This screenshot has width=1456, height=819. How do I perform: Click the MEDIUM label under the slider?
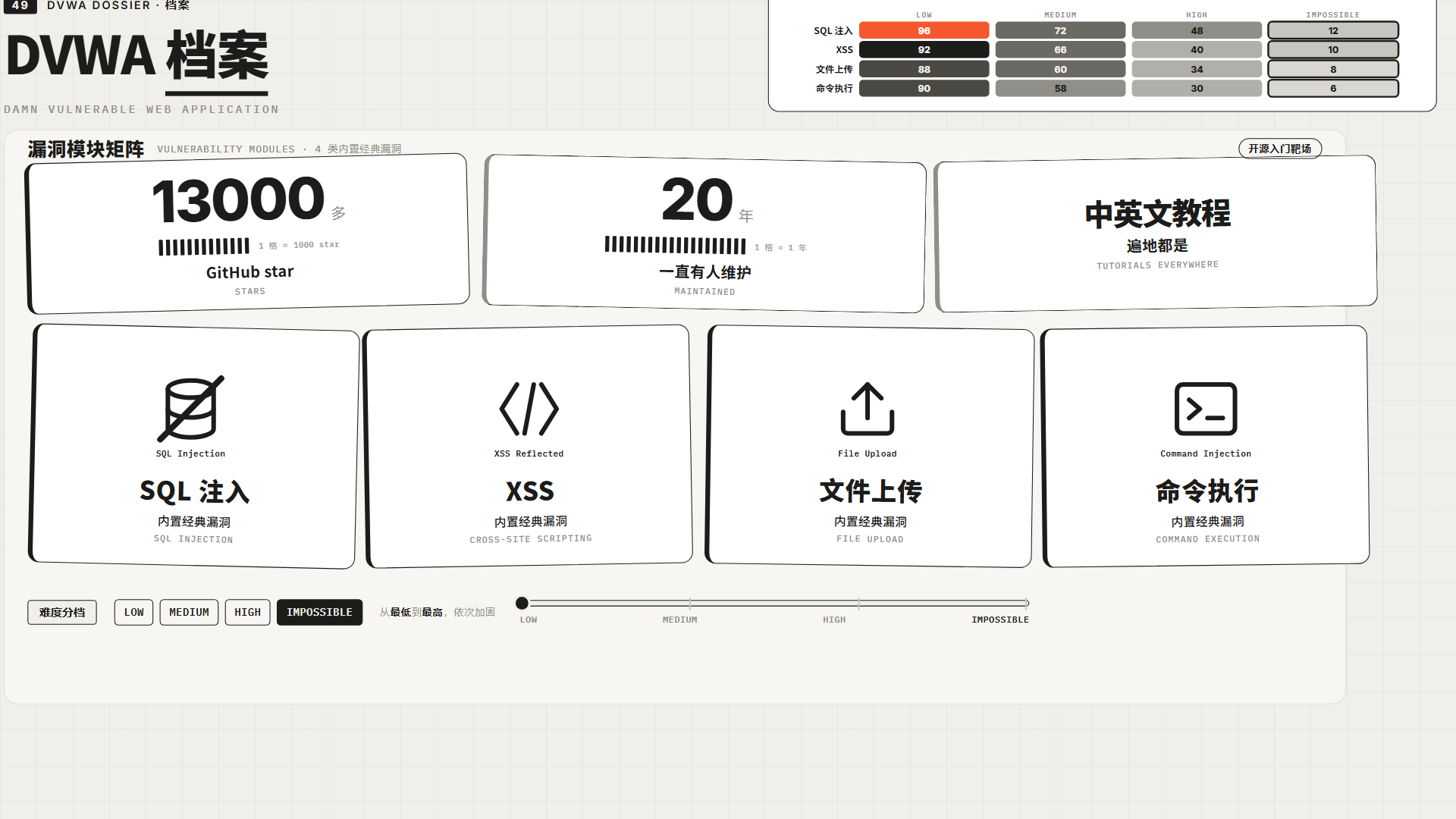pos(679,620)
